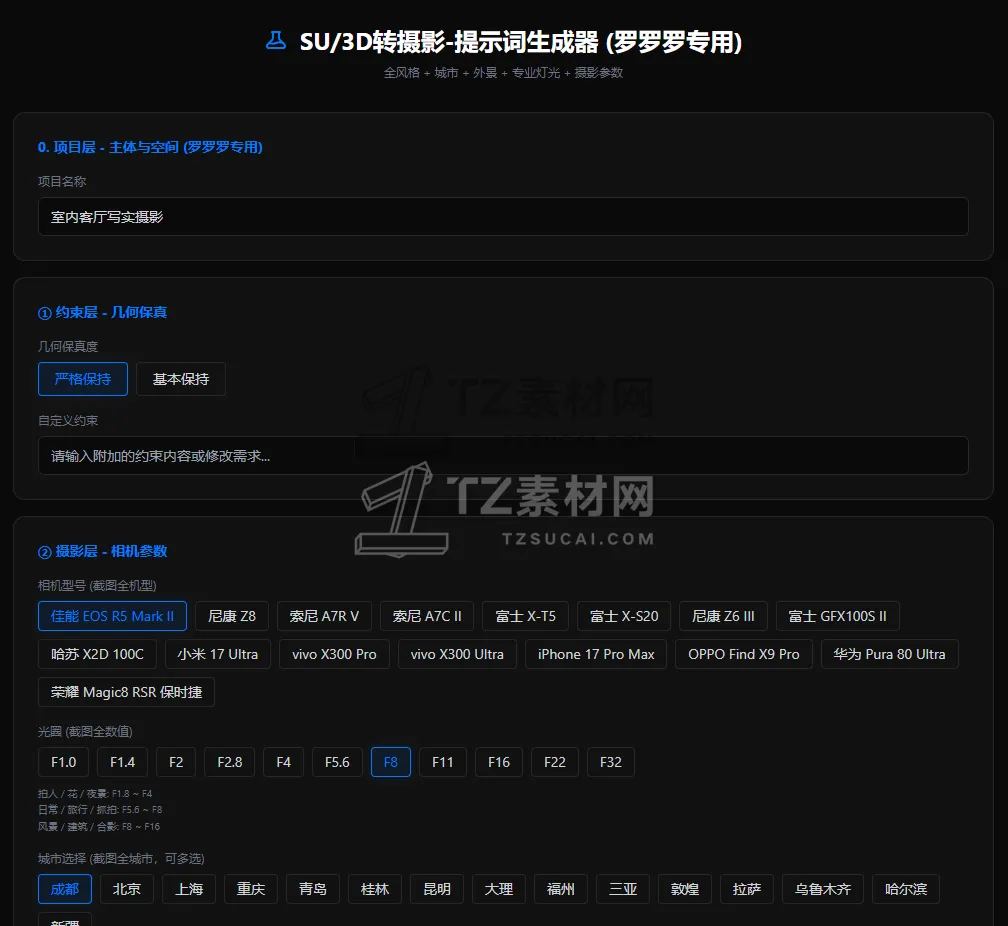This screenshot has width=1008, height=926.
Task: Select city 上海
Action: click(x=189, y=889)
